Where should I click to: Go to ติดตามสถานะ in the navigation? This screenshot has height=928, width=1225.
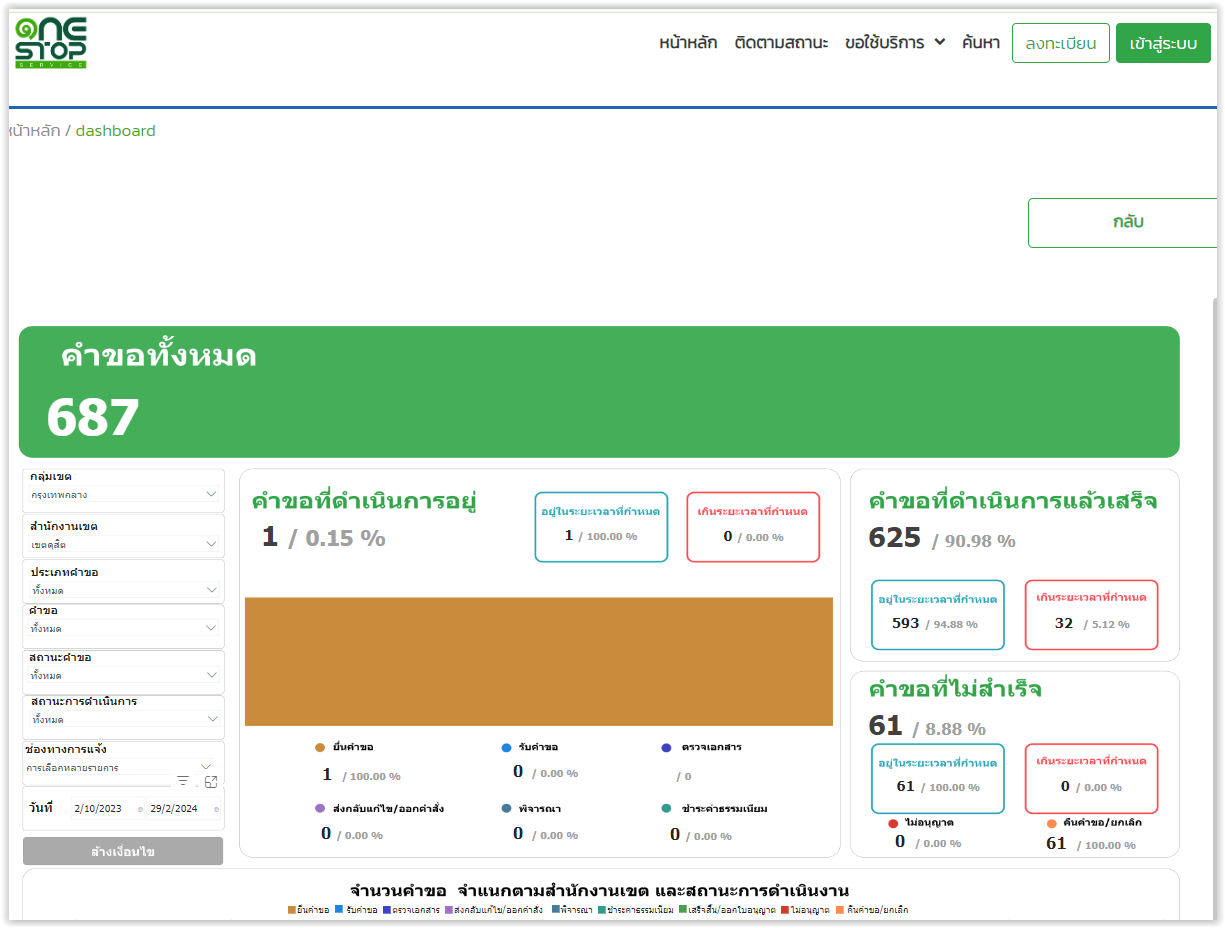pyautogui.click(x=781, y=43)
